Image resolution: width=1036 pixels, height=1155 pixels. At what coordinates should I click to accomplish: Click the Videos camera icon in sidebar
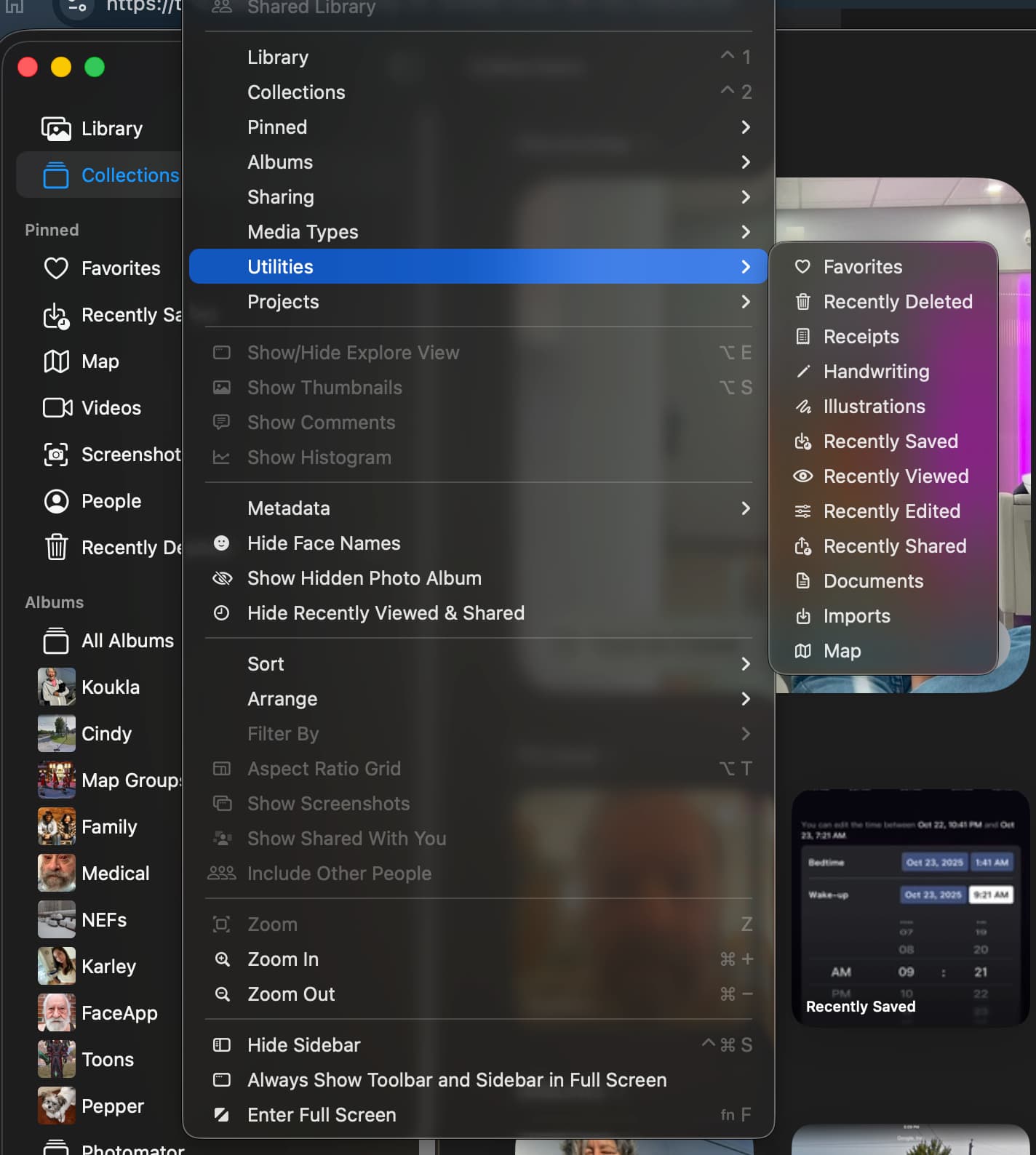[x=57, y=408]
